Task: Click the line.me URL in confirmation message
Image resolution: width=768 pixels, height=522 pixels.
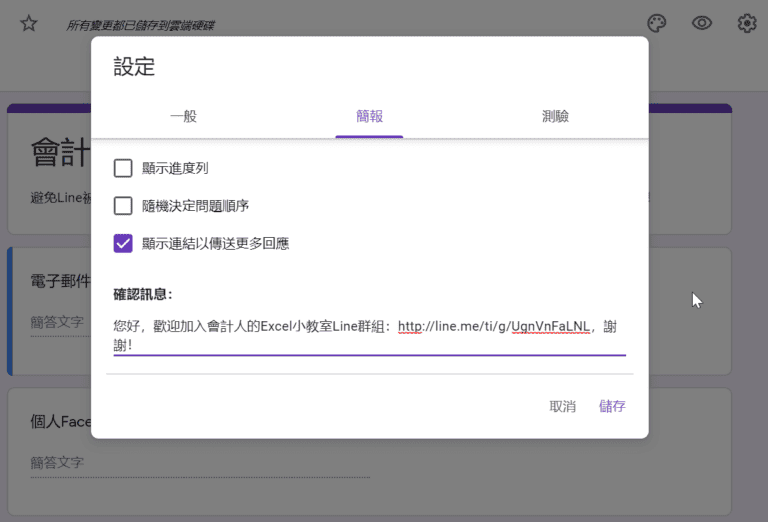Action: click(494, 326)
